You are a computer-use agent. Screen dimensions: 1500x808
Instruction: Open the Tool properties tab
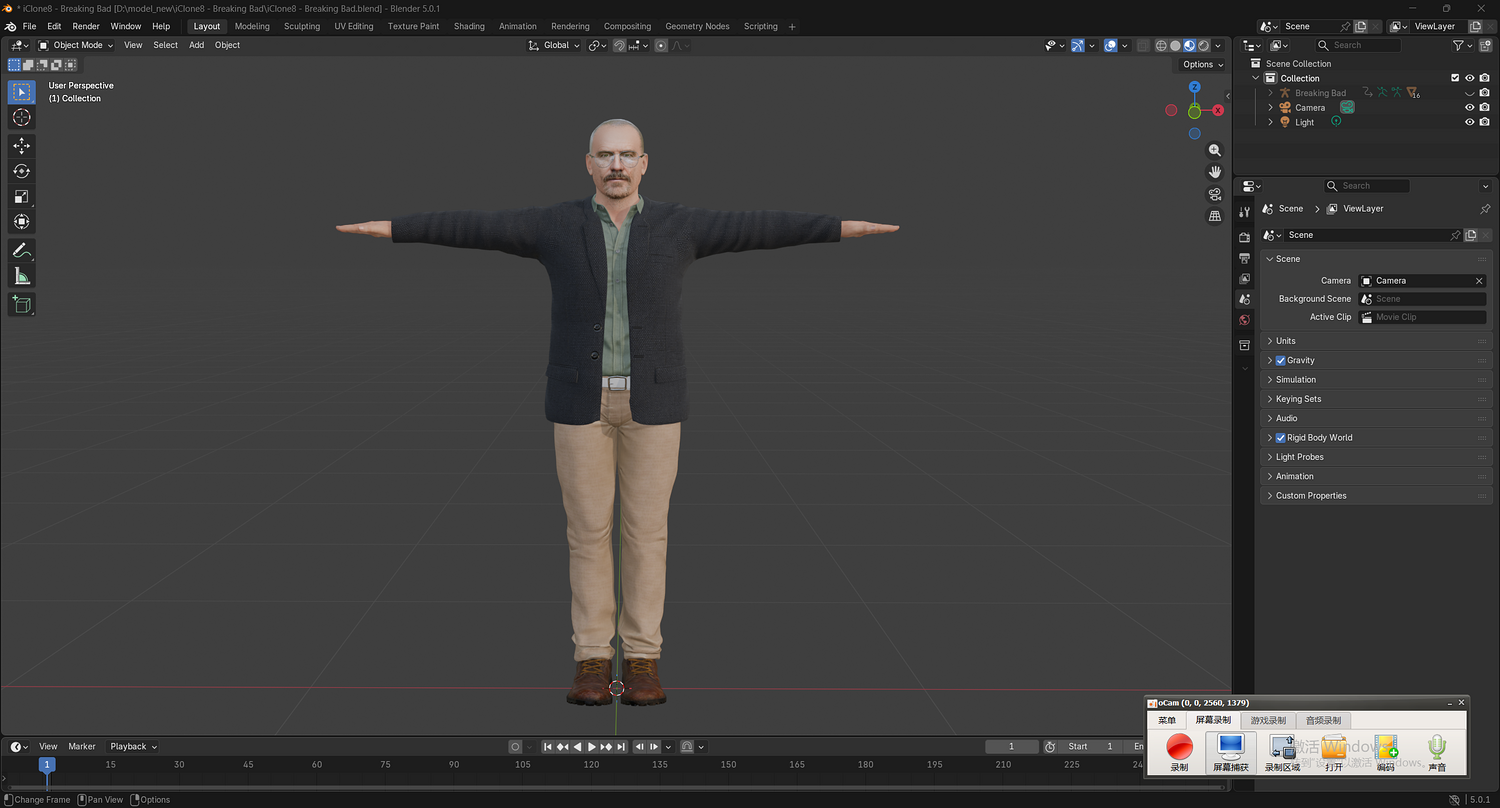(x=1244, y=212)
